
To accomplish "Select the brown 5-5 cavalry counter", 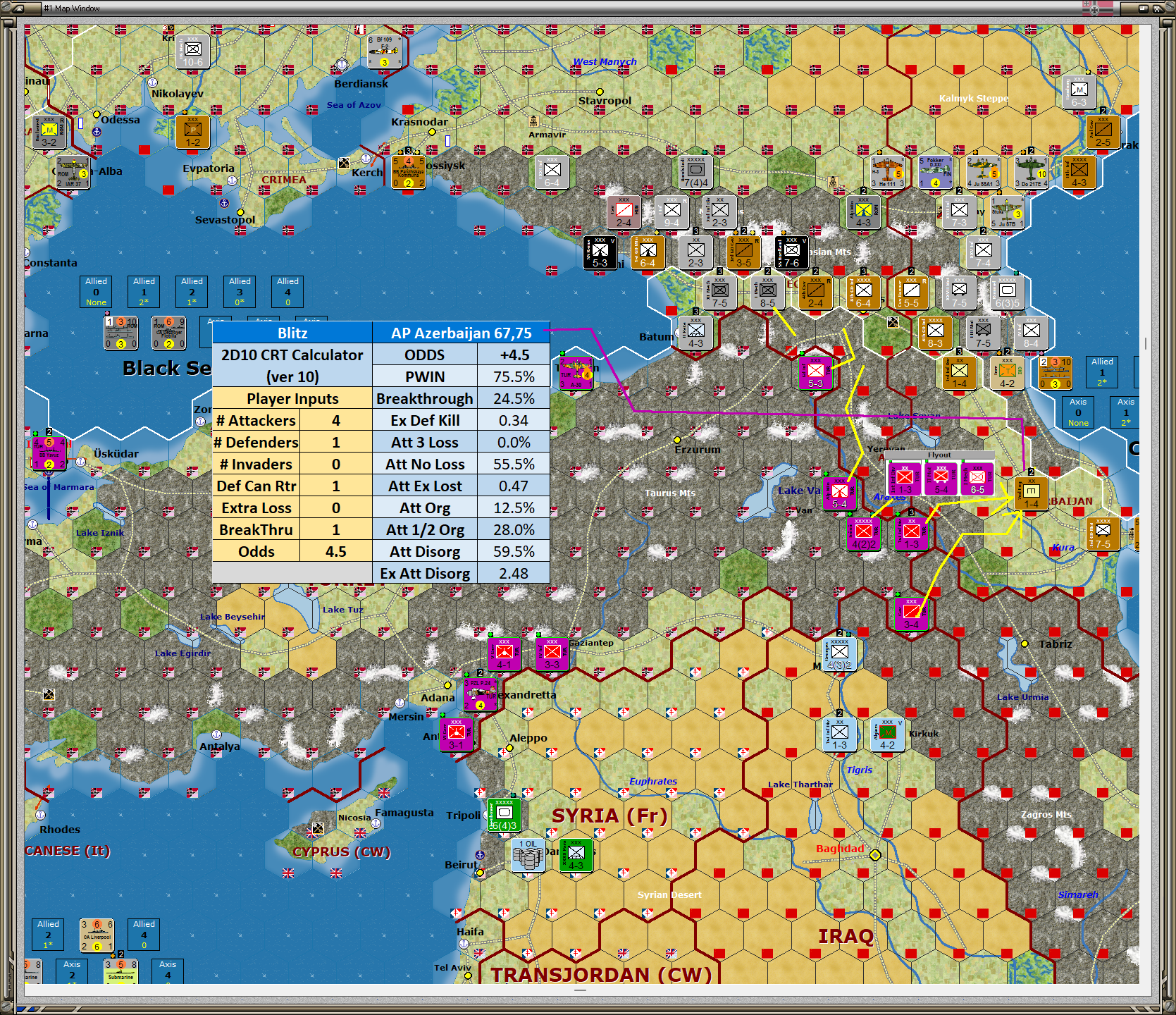I will [x=911, y=293].
